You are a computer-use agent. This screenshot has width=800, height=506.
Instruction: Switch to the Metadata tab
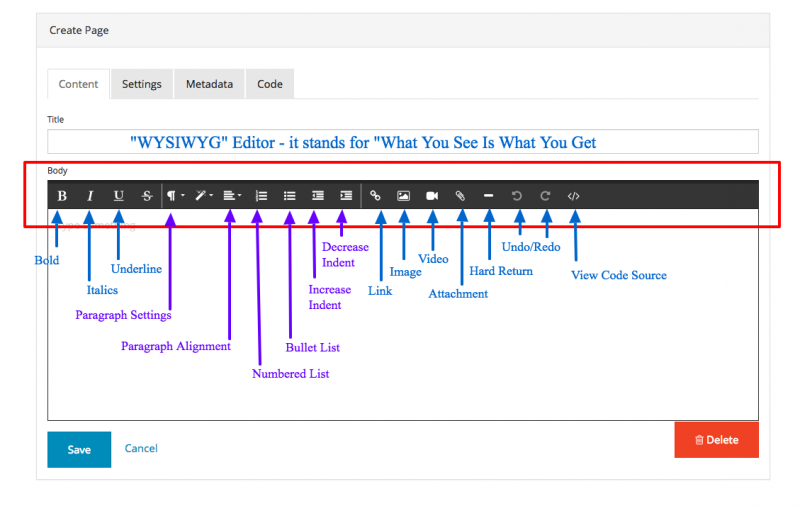(209, 84)
